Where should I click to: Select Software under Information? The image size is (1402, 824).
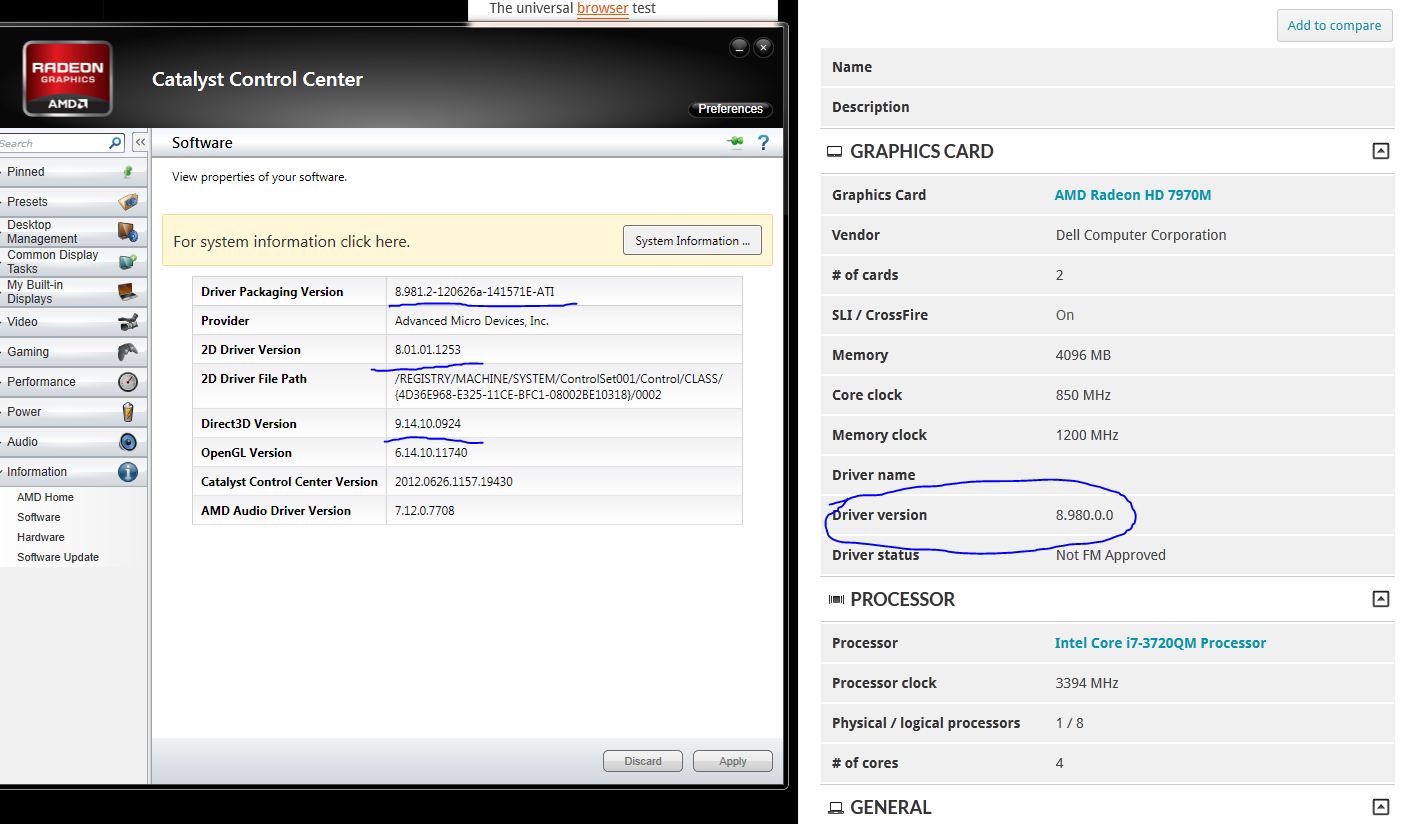point(39,517)
